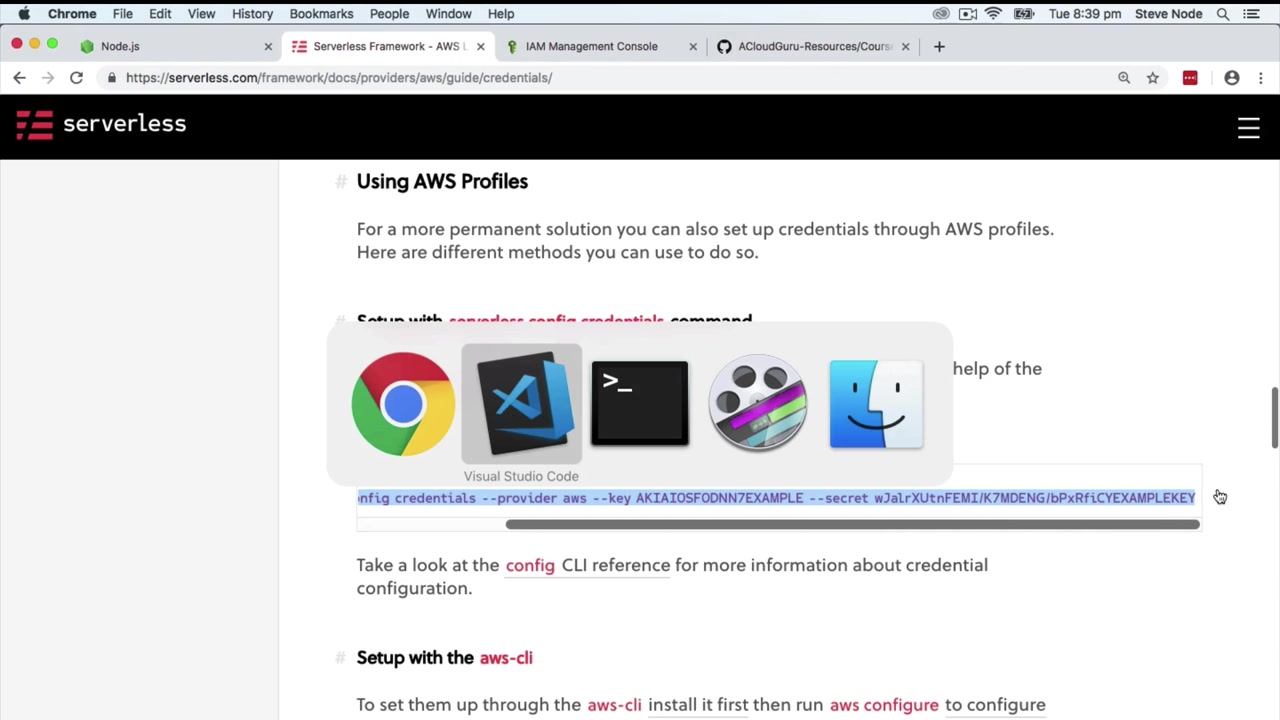1280x720 pixels.
Task: Open the View menu
Action: tap(201, 14)
